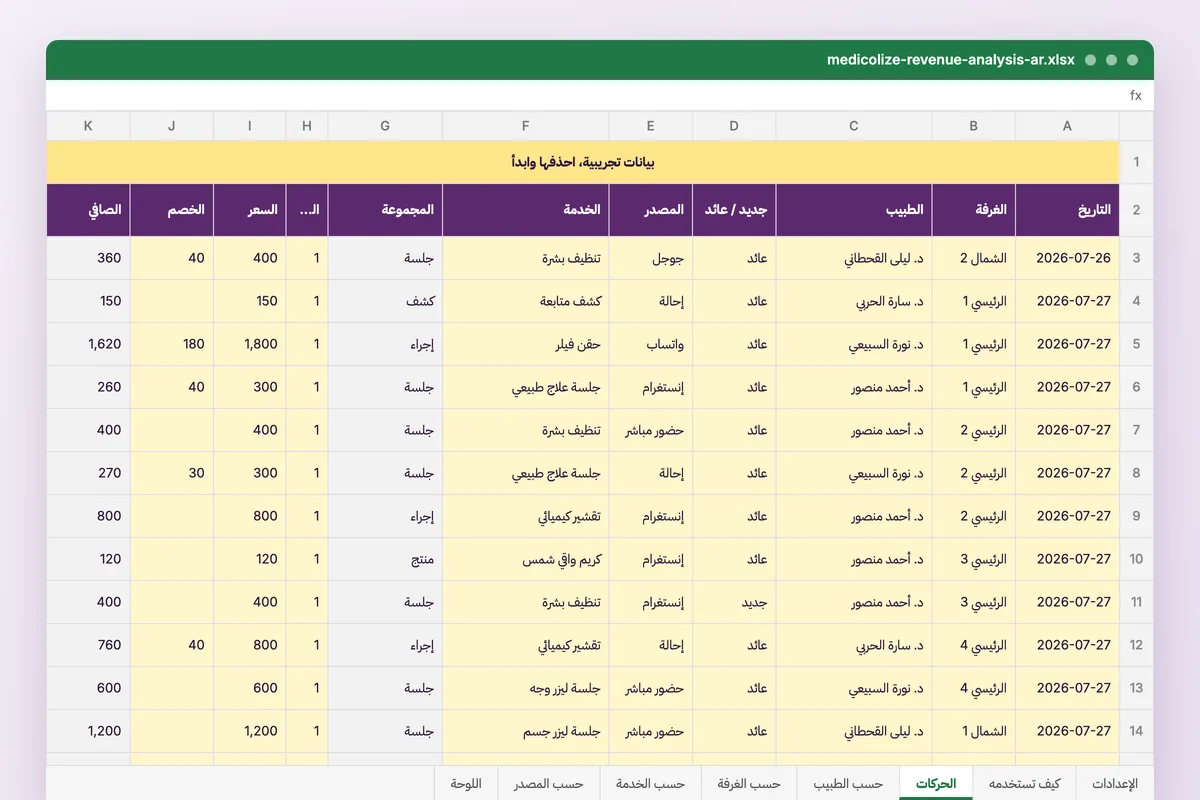Switch to the حسب الخدمة sheet
1200x800 pixels.
coord(651,784)
